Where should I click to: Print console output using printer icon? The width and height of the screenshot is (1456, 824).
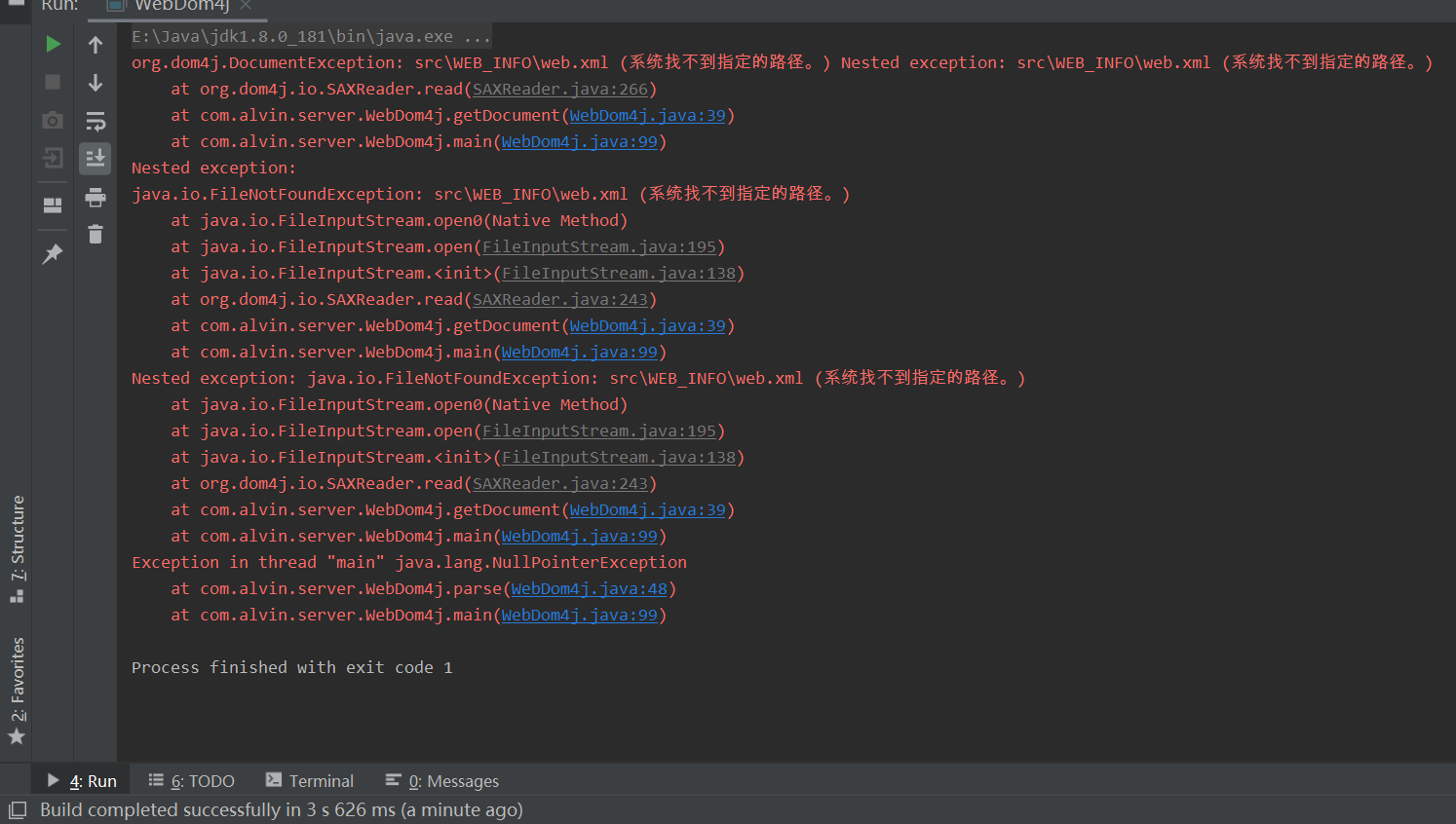tap(96, 197)
